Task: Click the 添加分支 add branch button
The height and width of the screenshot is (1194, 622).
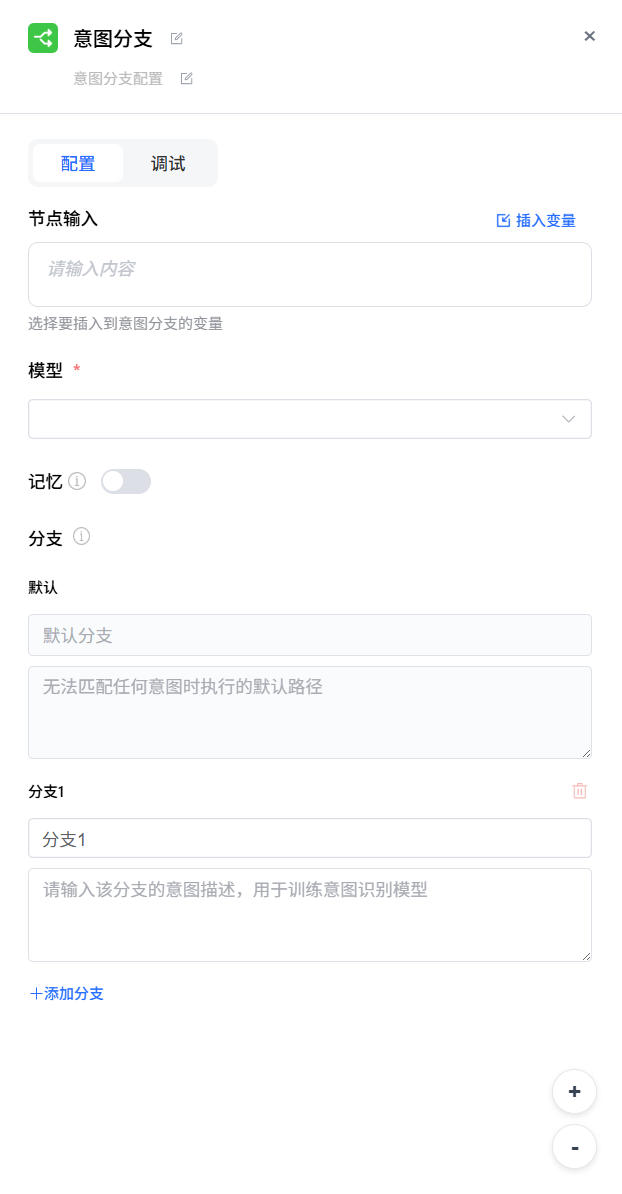Action: 67,994
